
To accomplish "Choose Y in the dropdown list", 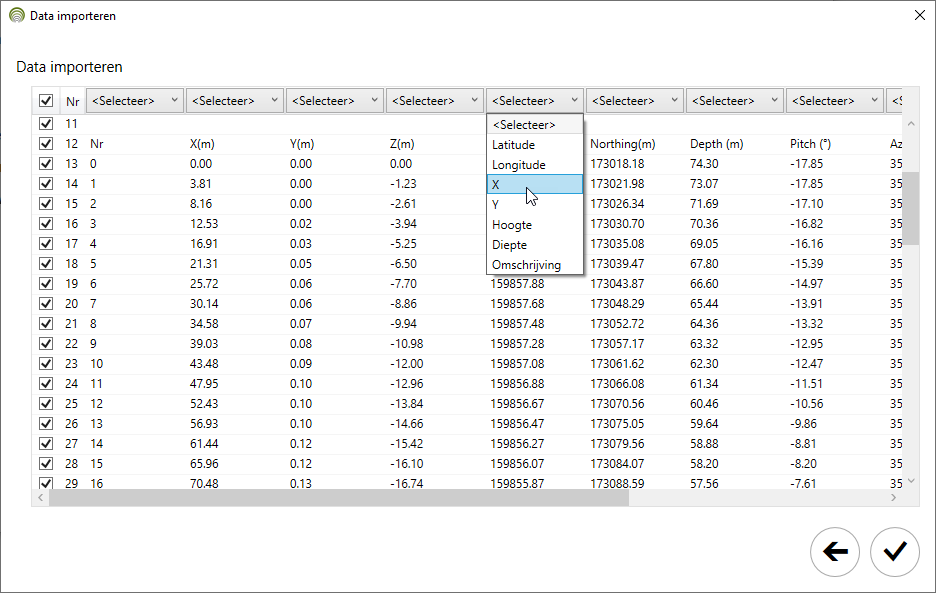I will click(535, 205).
